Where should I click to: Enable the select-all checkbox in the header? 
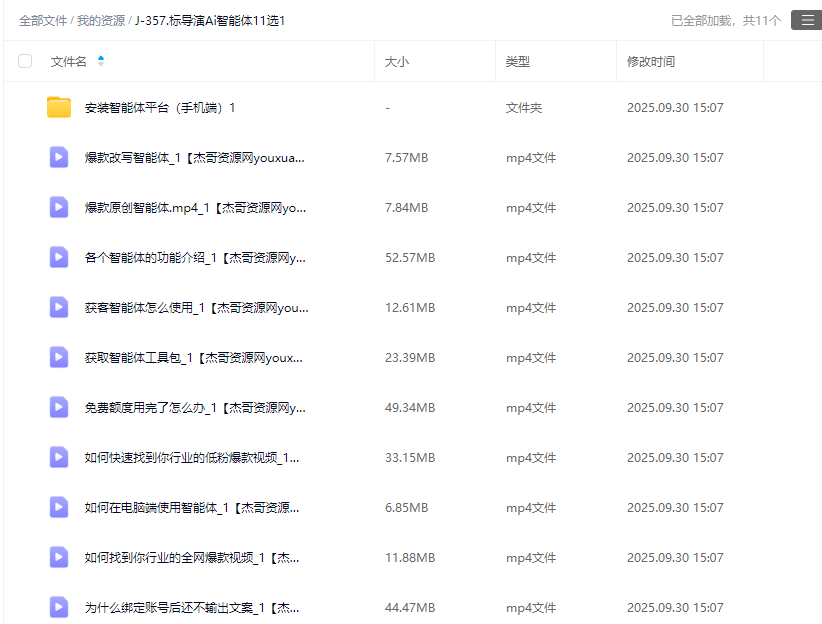coord(25,60)
